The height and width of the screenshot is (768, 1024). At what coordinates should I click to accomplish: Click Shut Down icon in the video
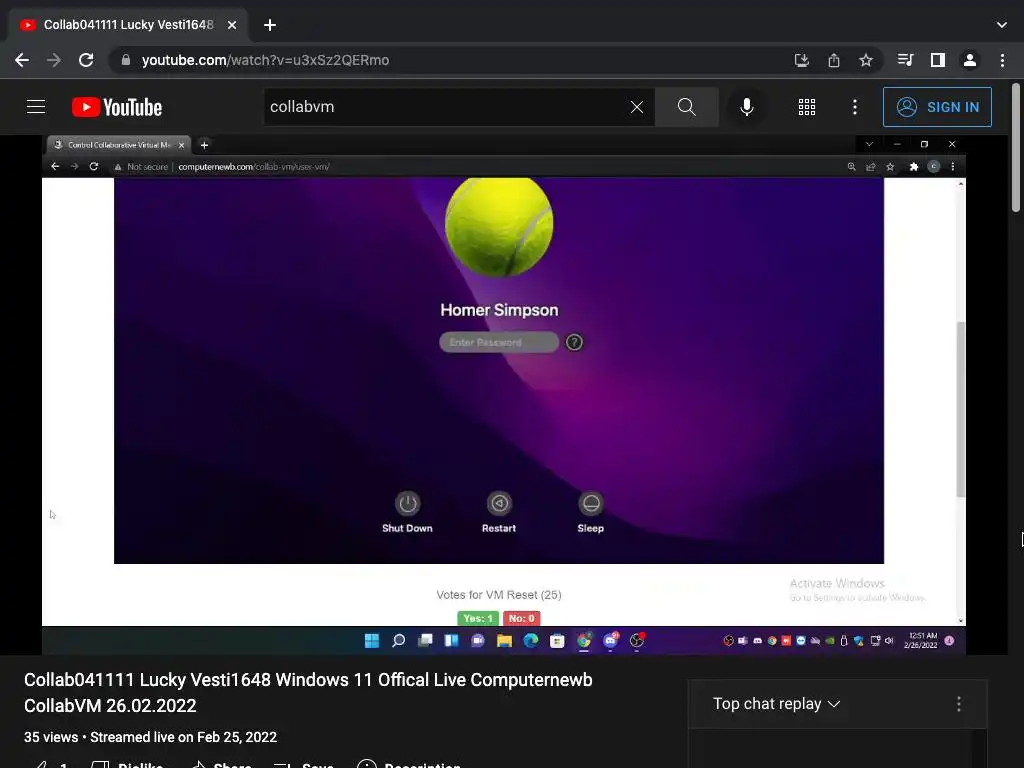[x=408, y=504]
